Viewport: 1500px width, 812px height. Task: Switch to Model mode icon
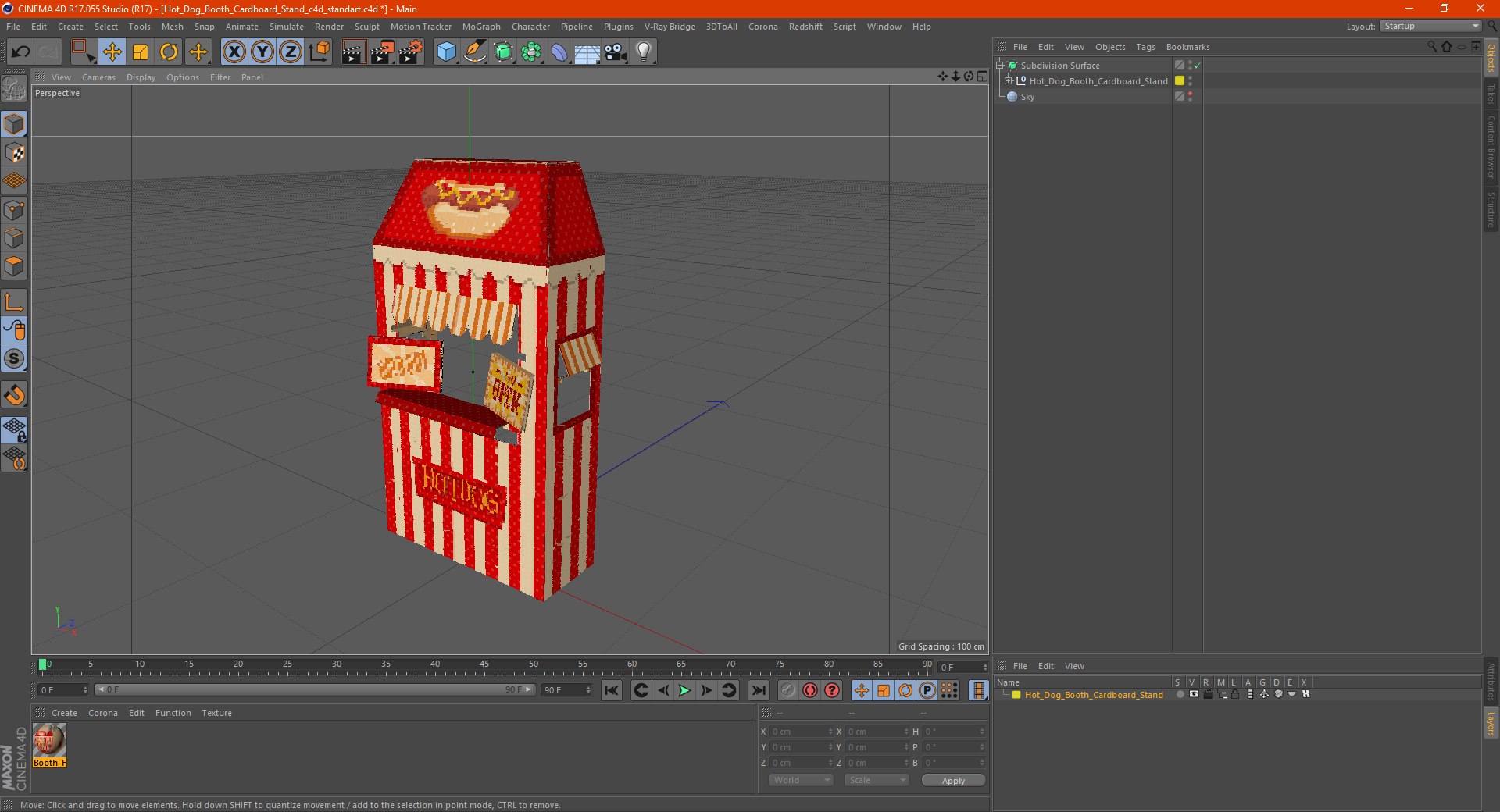14,124
